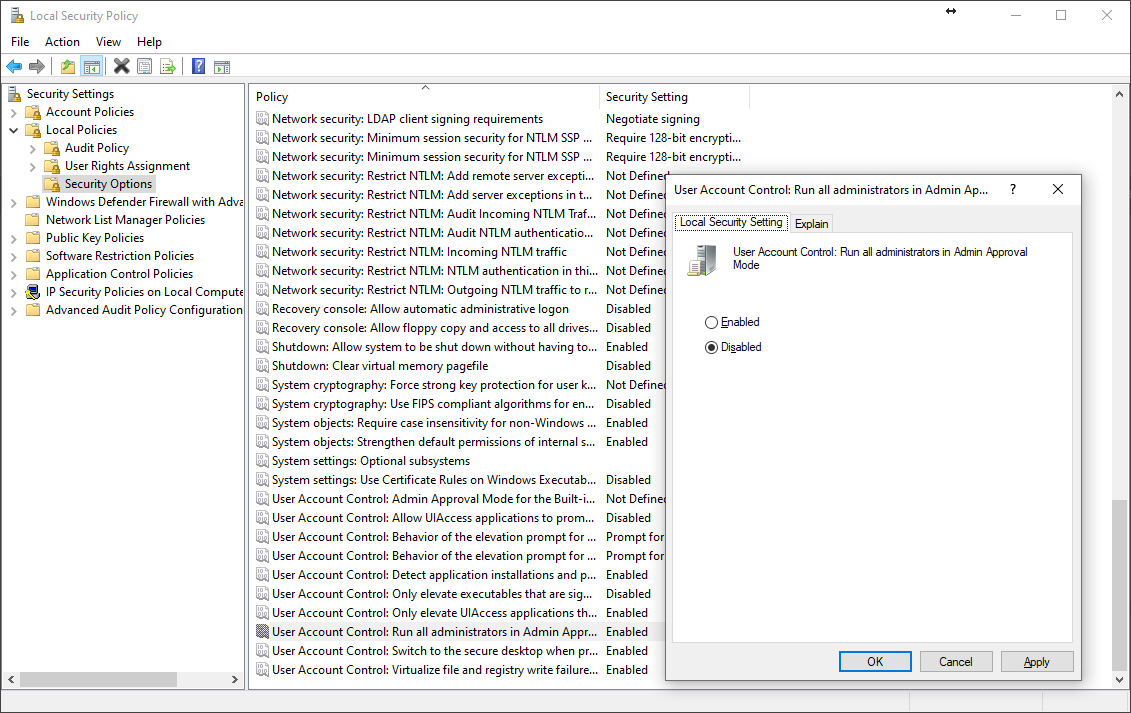Switch to the Explain tab
1131x713 pixels.
tap(811, 223)
